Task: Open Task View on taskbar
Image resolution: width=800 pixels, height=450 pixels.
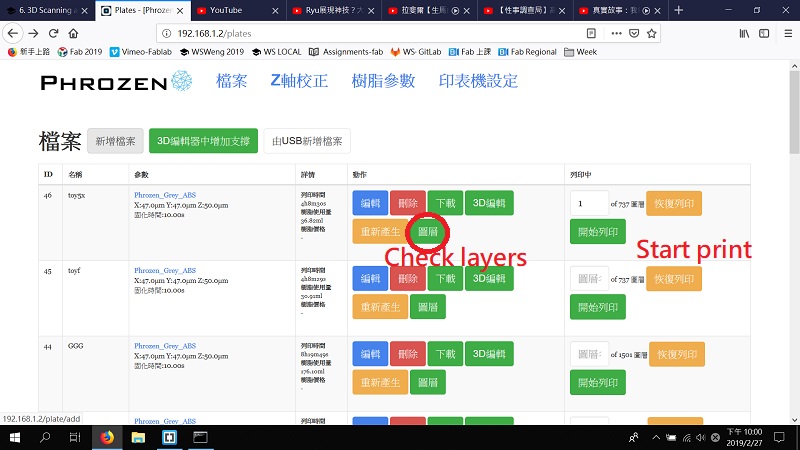Action: click(75, 437)
